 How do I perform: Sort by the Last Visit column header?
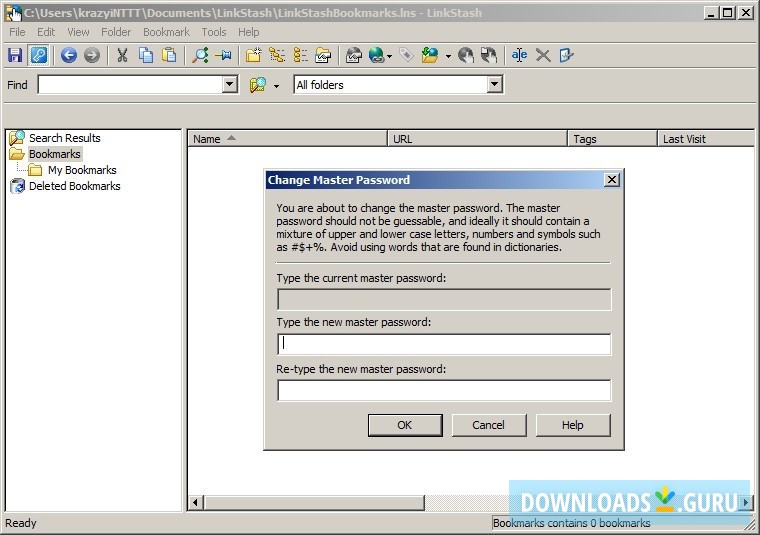(706, 139)
